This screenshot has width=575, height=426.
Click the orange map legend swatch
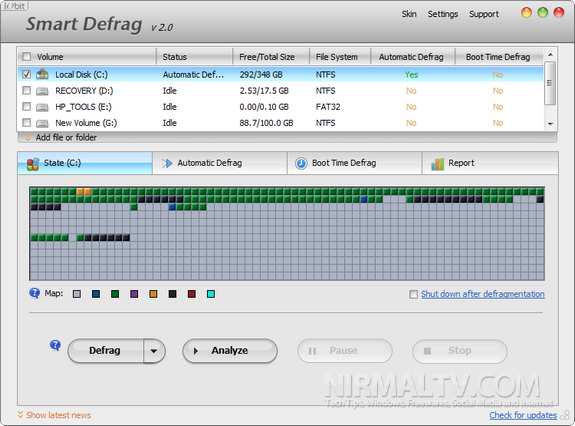(153, 294)
